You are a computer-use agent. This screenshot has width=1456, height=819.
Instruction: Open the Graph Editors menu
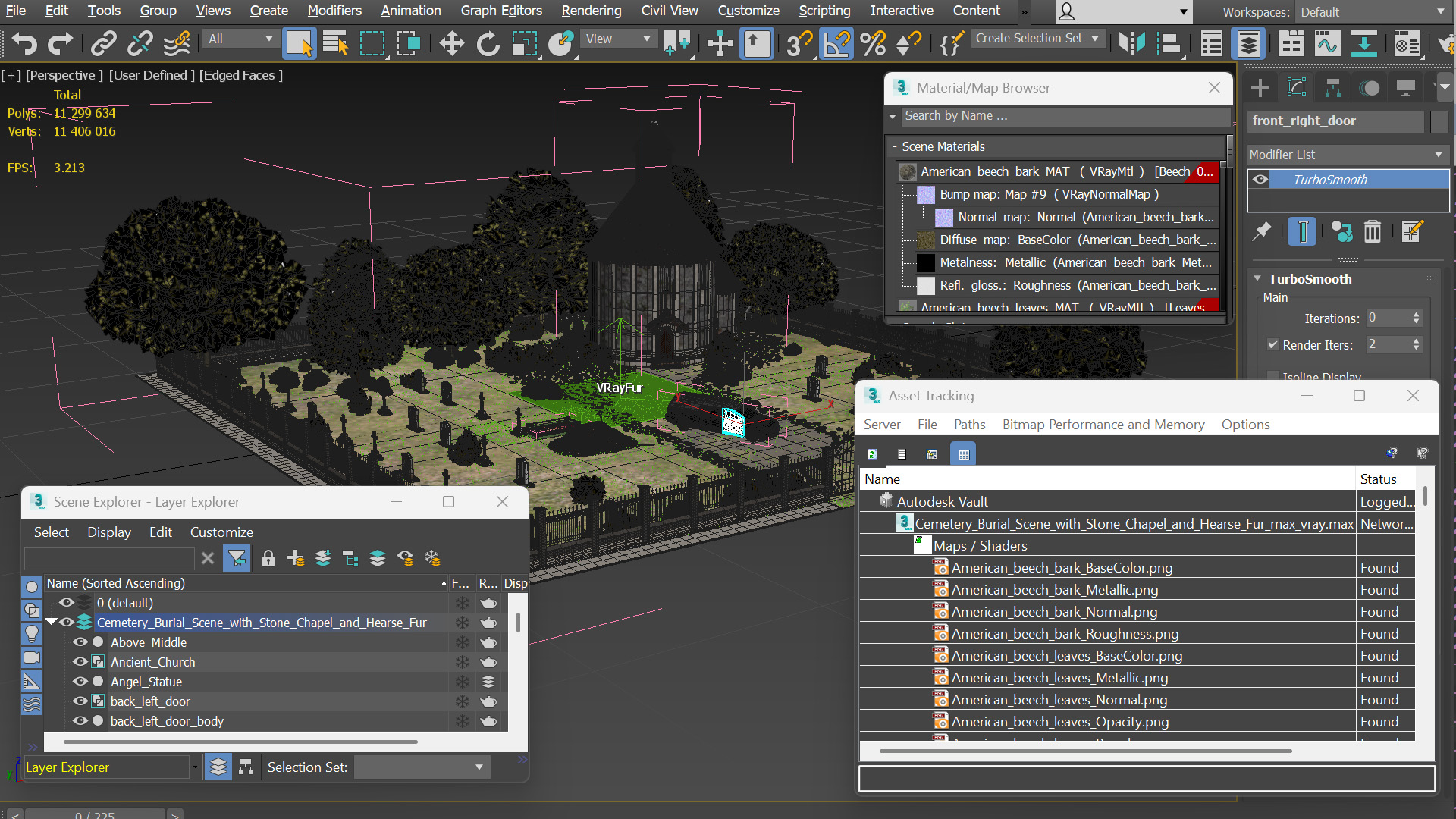[x=501, y=11]
